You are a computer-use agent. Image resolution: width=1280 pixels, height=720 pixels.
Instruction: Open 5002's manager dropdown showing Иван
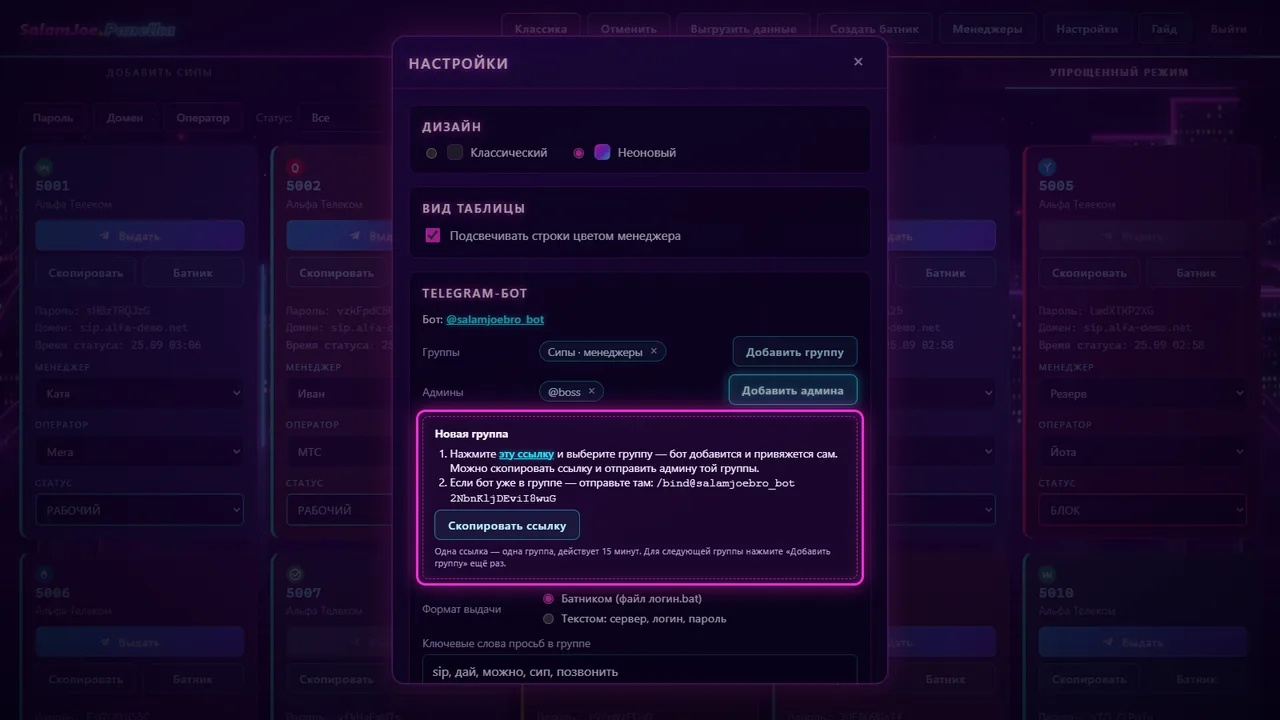pyautogui.click(x=340, y=394)
